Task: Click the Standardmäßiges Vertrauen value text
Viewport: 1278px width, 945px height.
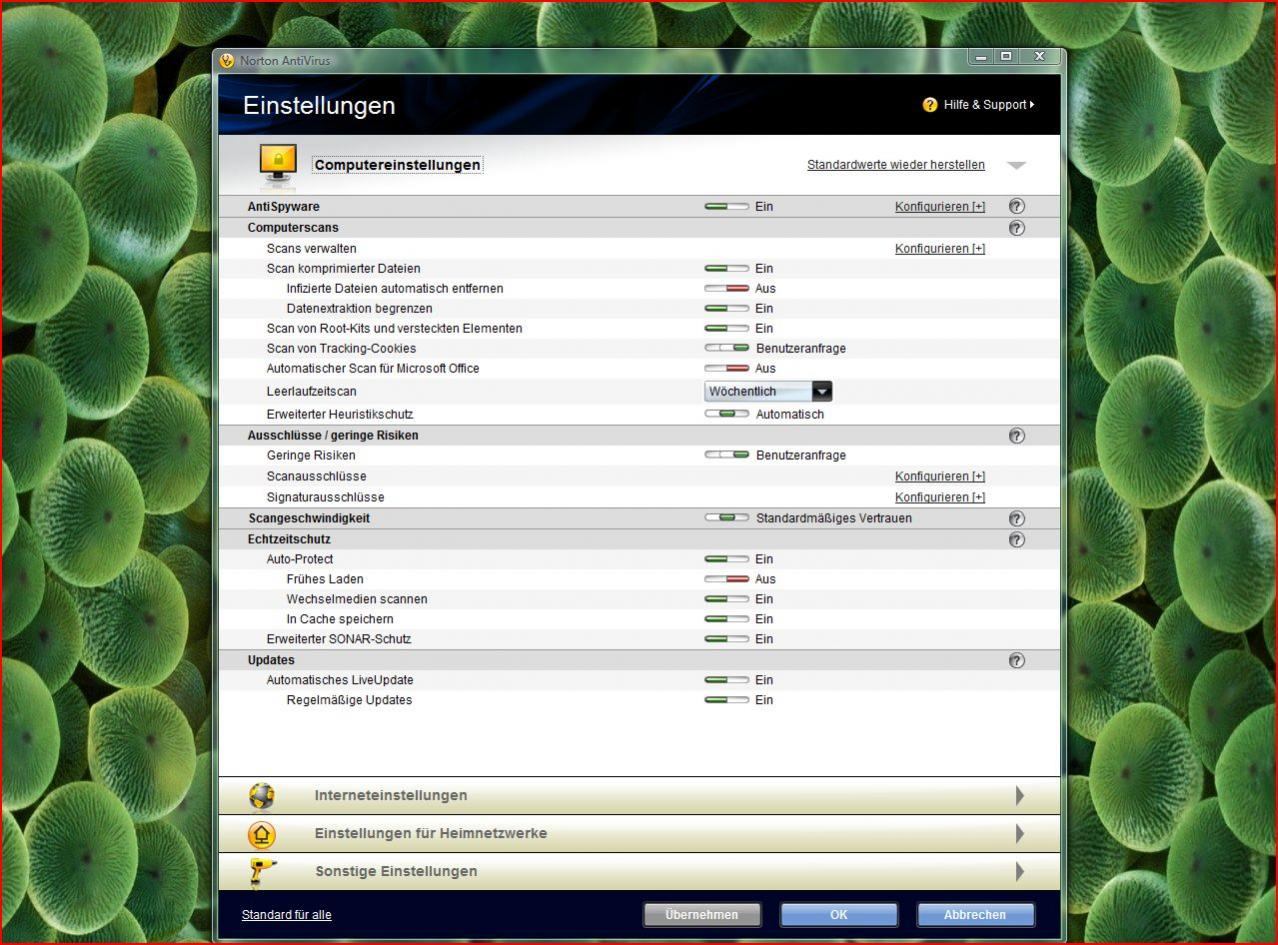Action: pos(834,518)
